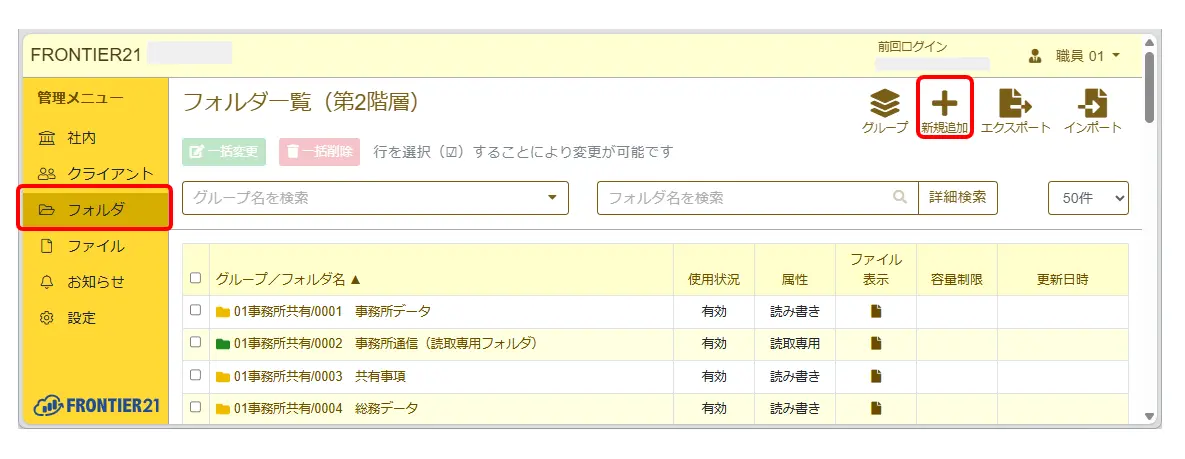
Task: Click file display icon for 0001 事務所データ row
Action: (876, 311)
